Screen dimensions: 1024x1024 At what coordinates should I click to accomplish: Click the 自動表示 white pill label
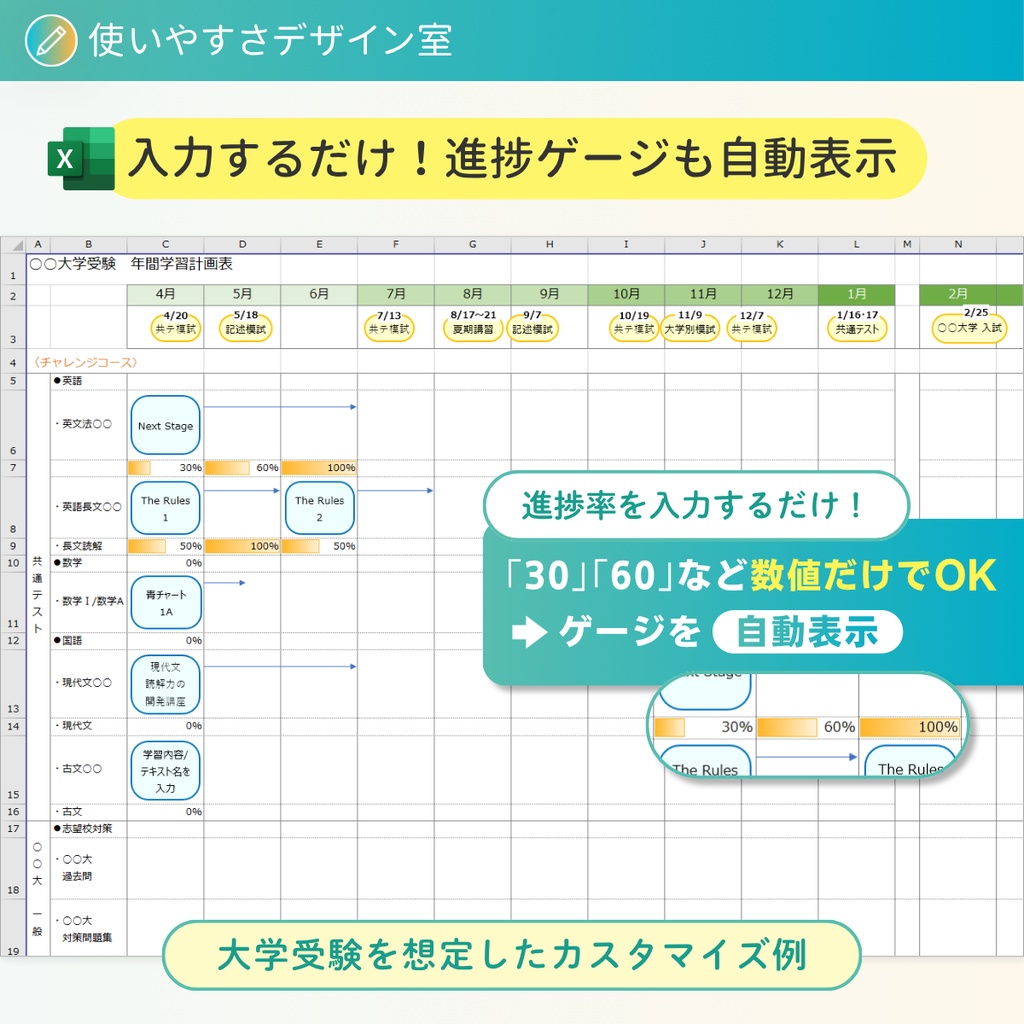tap(808, 632)
